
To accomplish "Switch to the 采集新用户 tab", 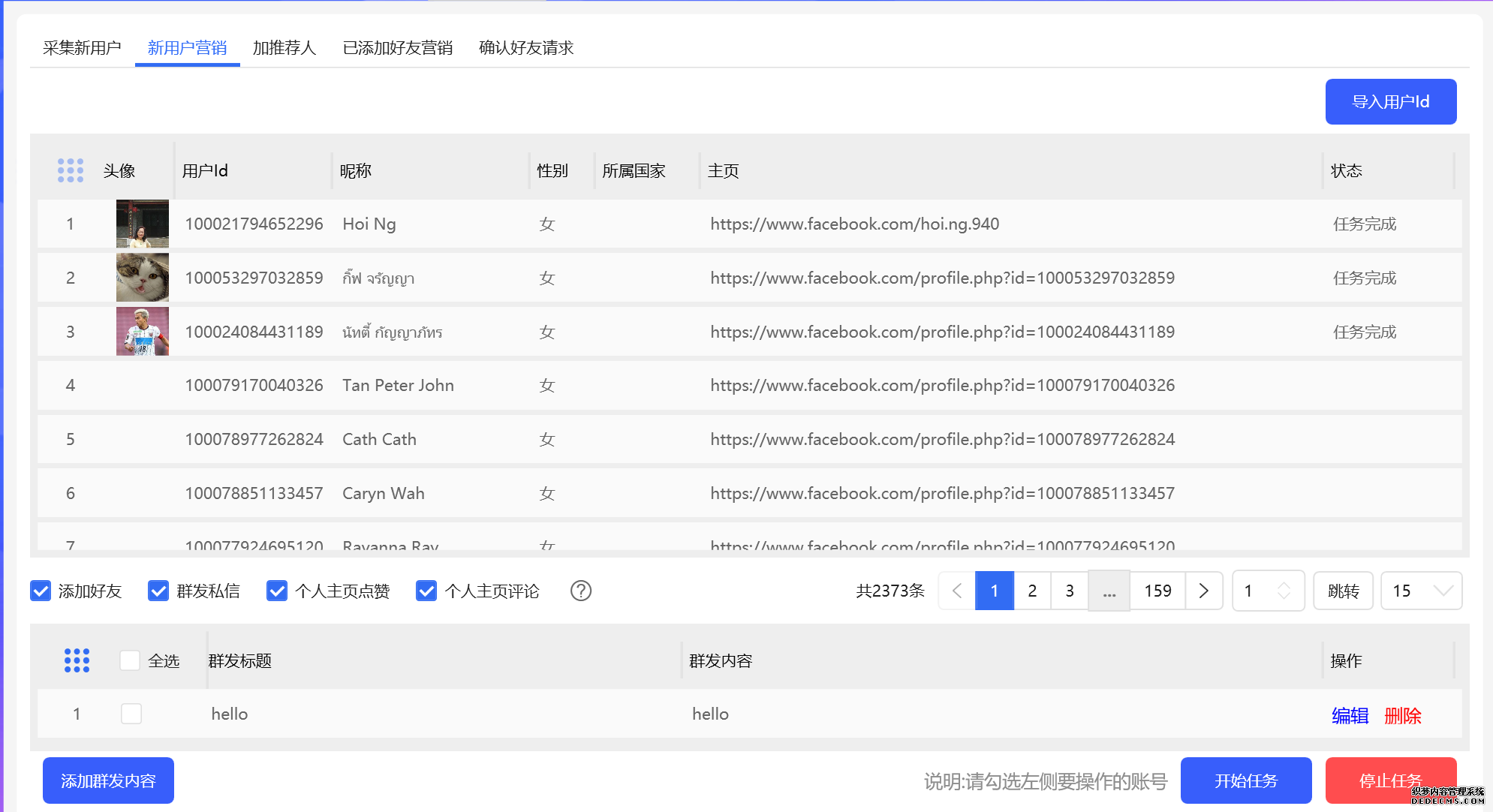I will point(81,47).
